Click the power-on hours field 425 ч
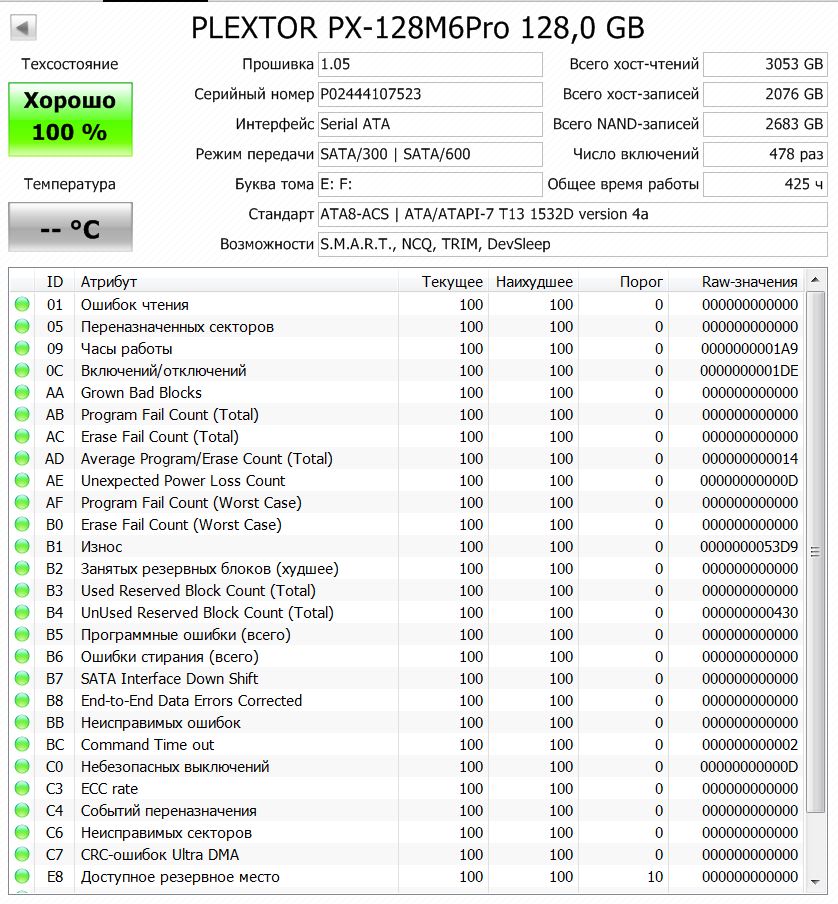 [765, 184]
